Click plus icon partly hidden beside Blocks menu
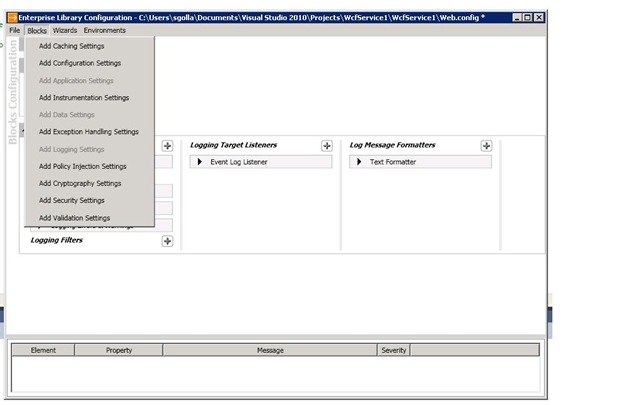This screenshot has width=640, height=405. point(167,146)
